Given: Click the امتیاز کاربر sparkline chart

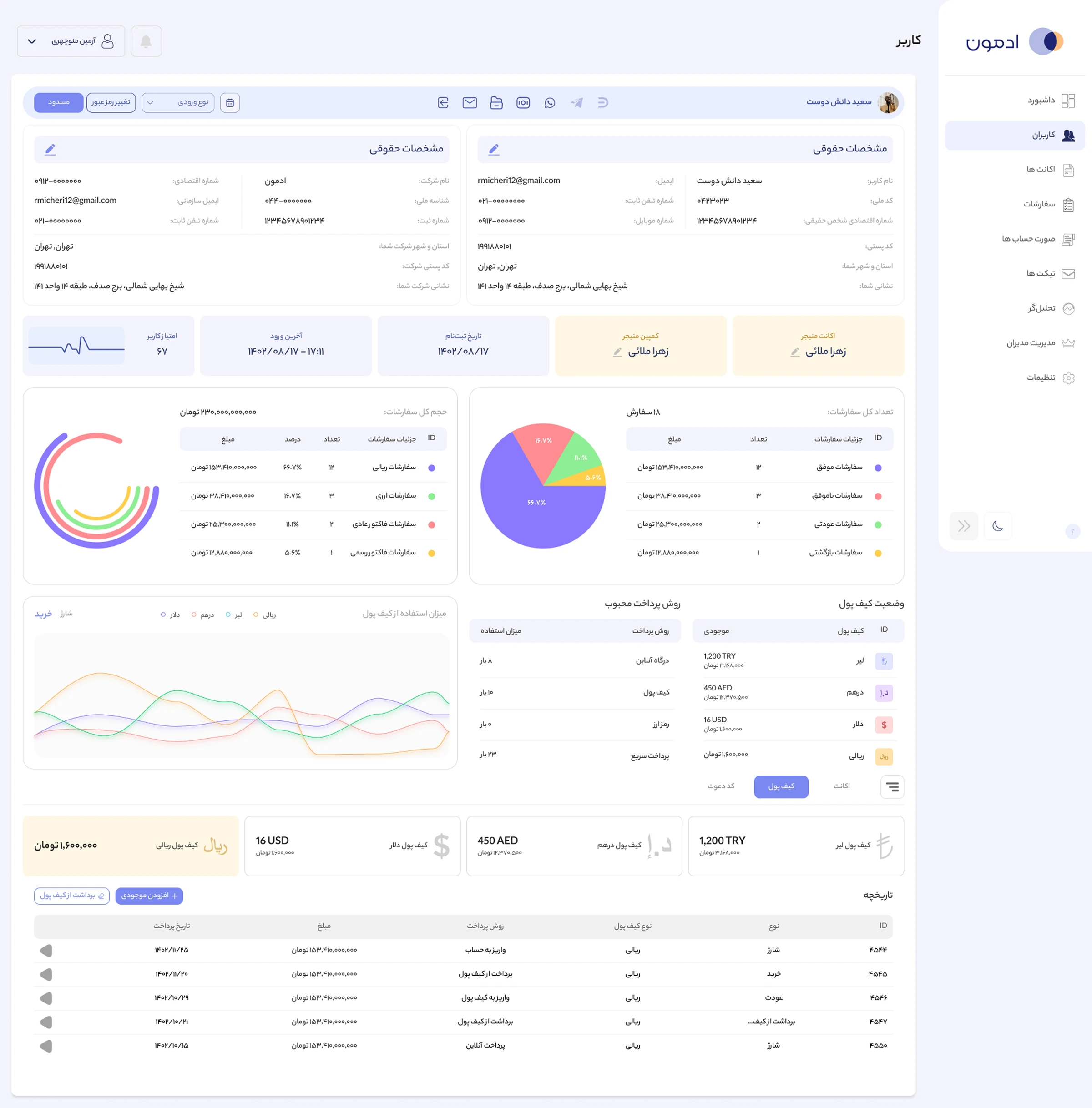Looking at the screenshot, I should click(76, 346).
